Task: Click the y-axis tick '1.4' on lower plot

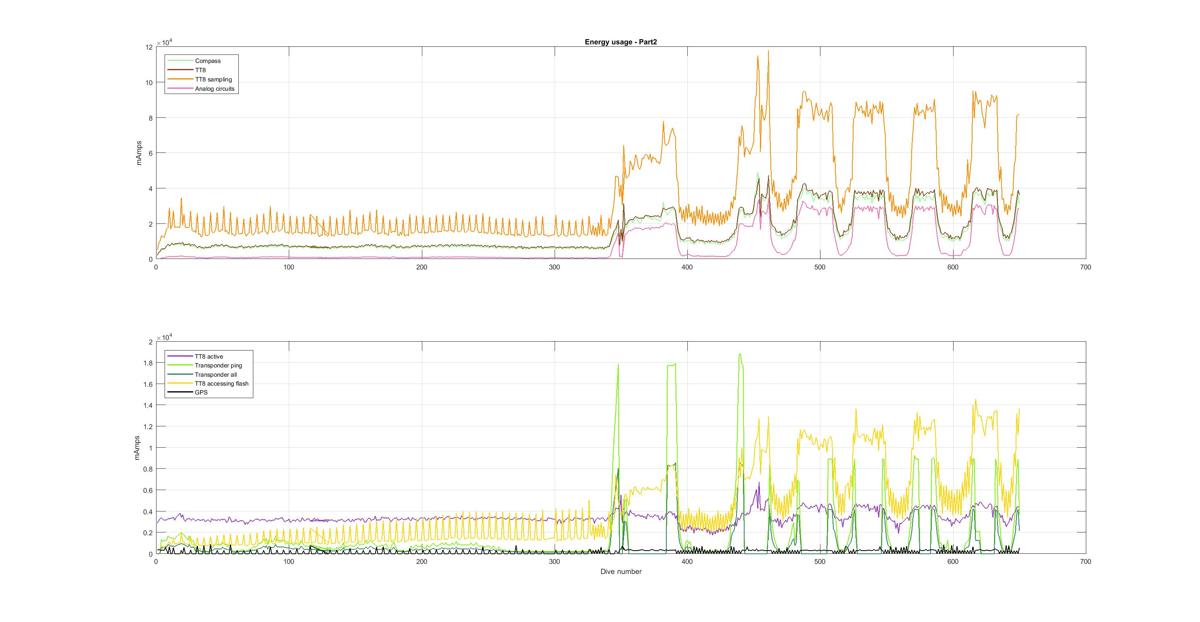Action: pyautogui.click(x=148, y=405)
